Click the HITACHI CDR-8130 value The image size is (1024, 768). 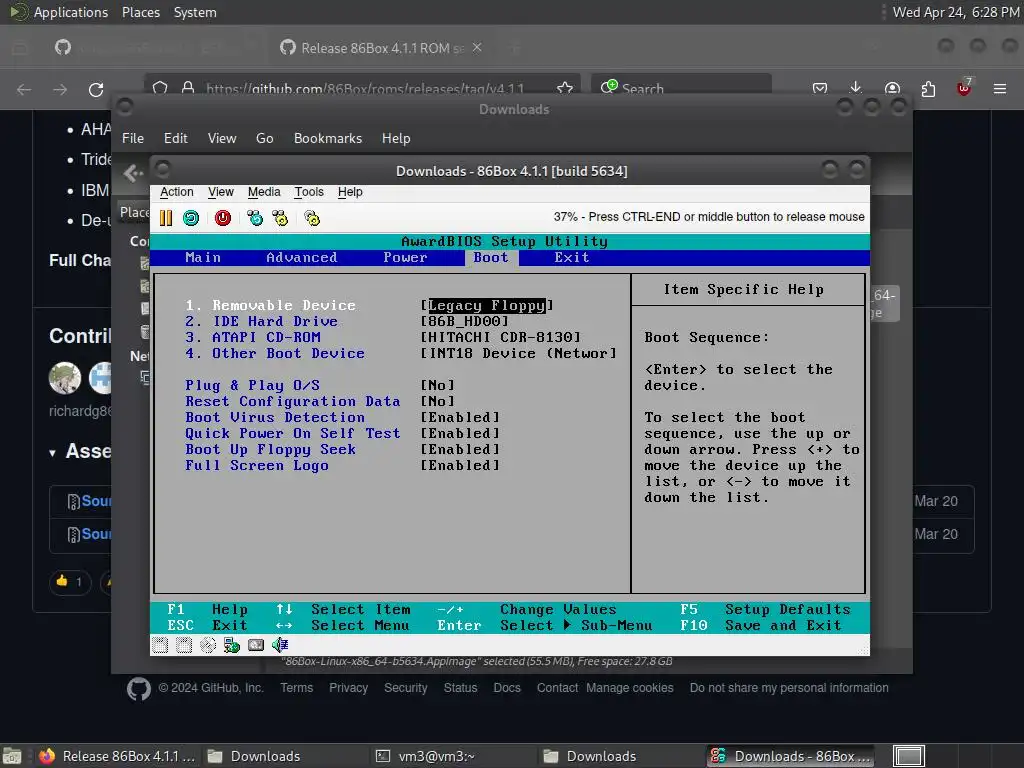(x=500, y=338)
